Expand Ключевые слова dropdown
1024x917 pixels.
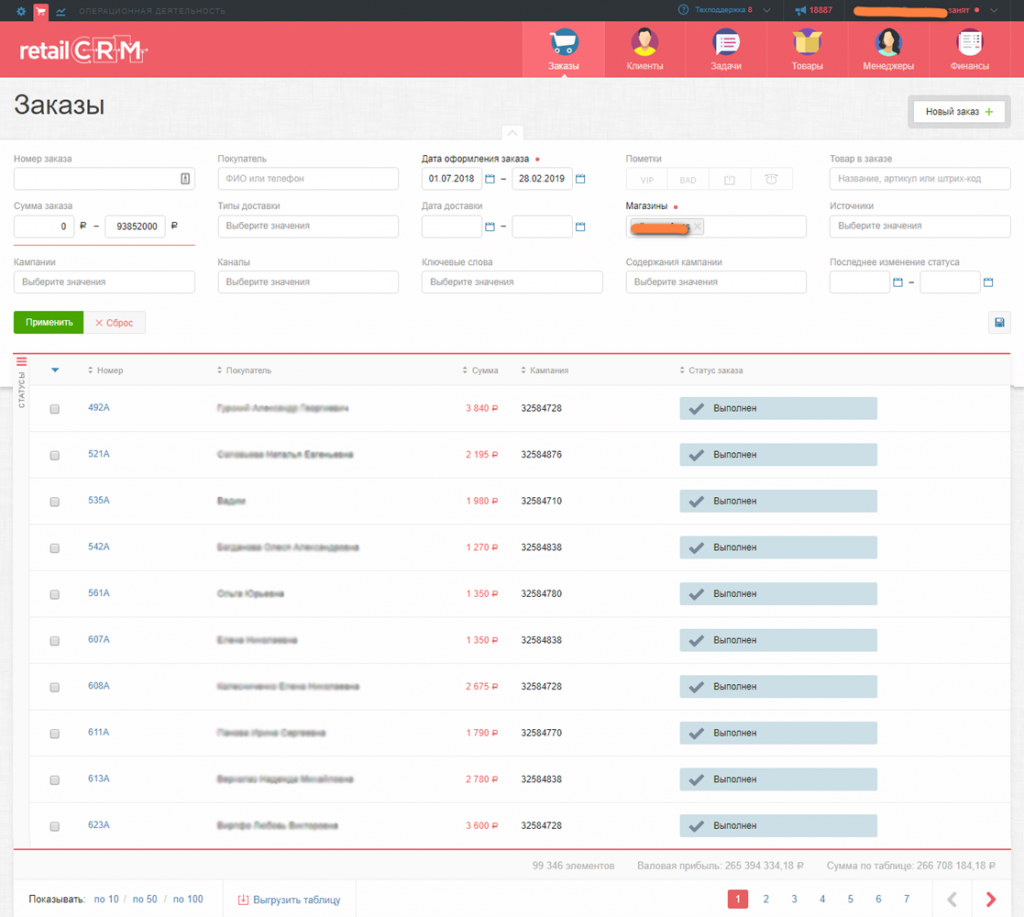[x=512, y=282]
